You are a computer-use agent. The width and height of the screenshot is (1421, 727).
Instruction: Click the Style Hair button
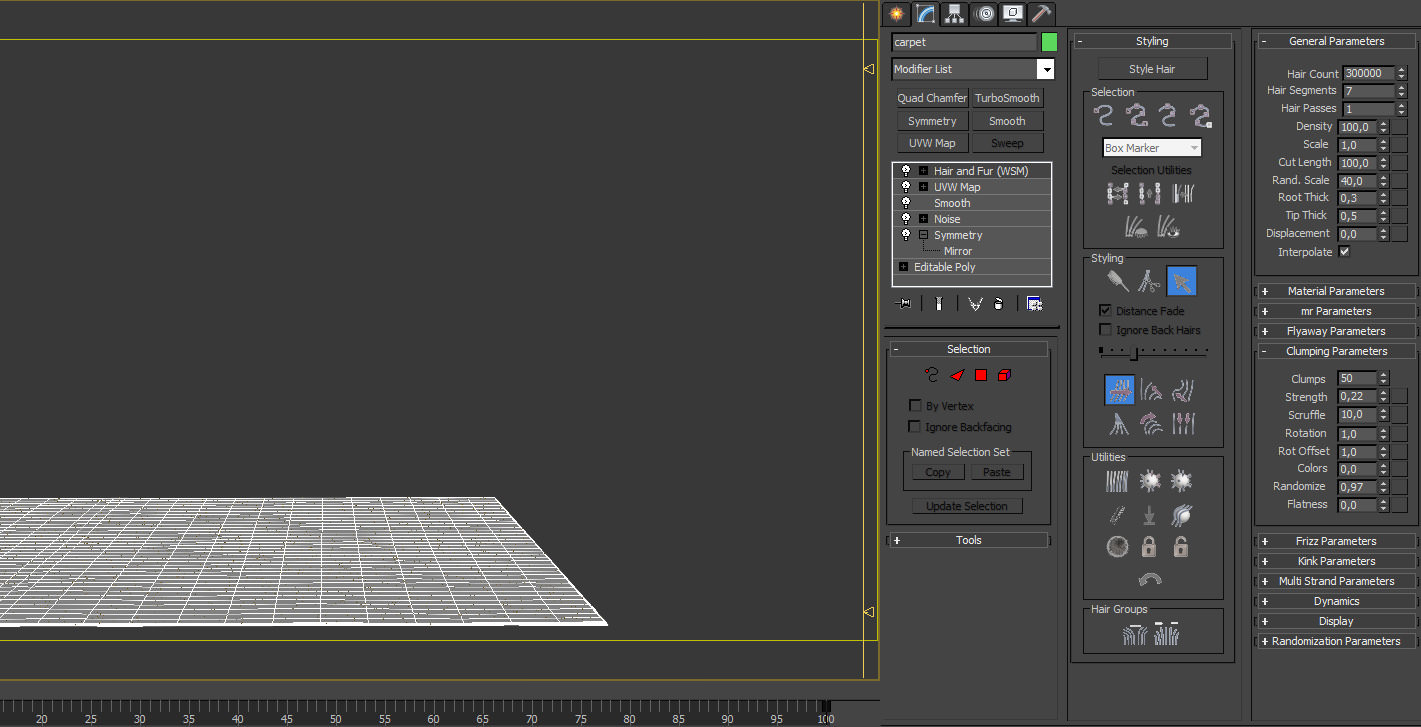coord(1152,69)
